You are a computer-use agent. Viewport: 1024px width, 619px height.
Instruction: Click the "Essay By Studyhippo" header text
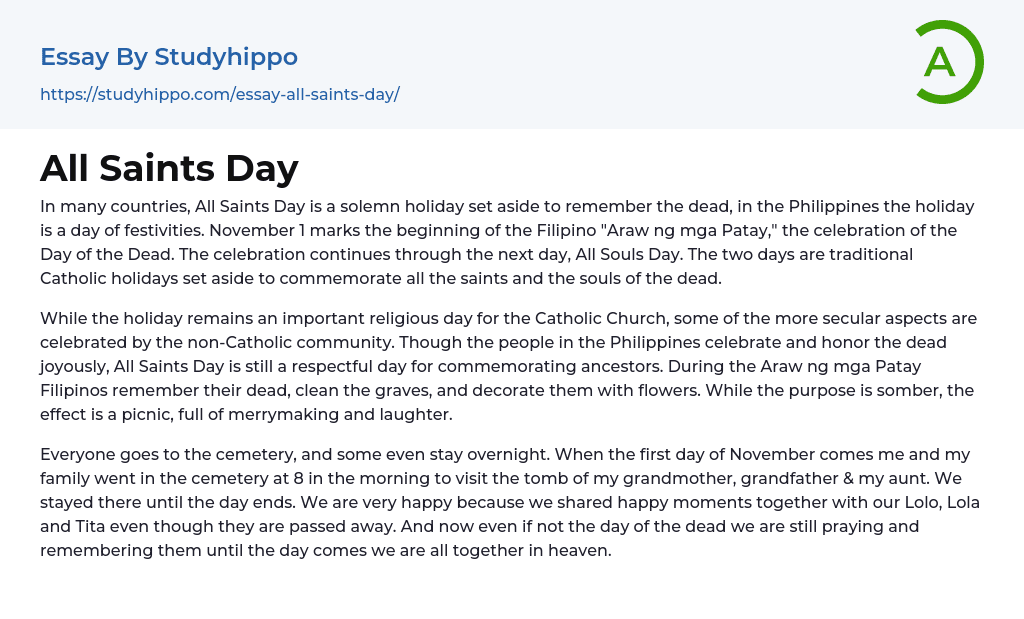pyautogui.click(x=168, y=57)
